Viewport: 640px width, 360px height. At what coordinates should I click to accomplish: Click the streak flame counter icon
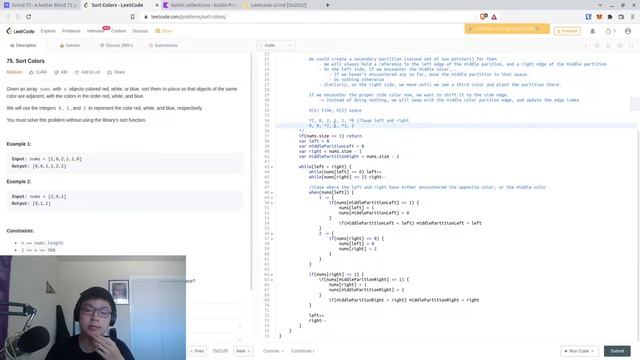point(611,31)
